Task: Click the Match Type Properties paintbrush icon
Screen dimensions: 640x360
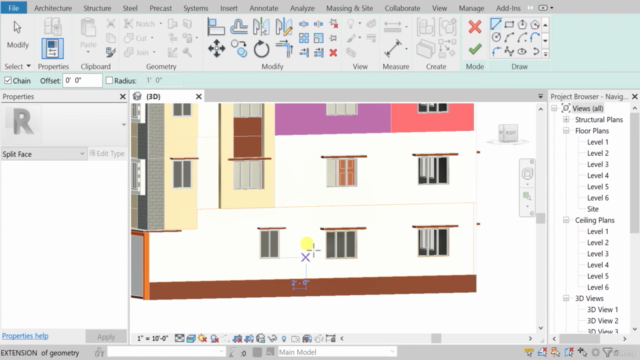Action: 111,52
